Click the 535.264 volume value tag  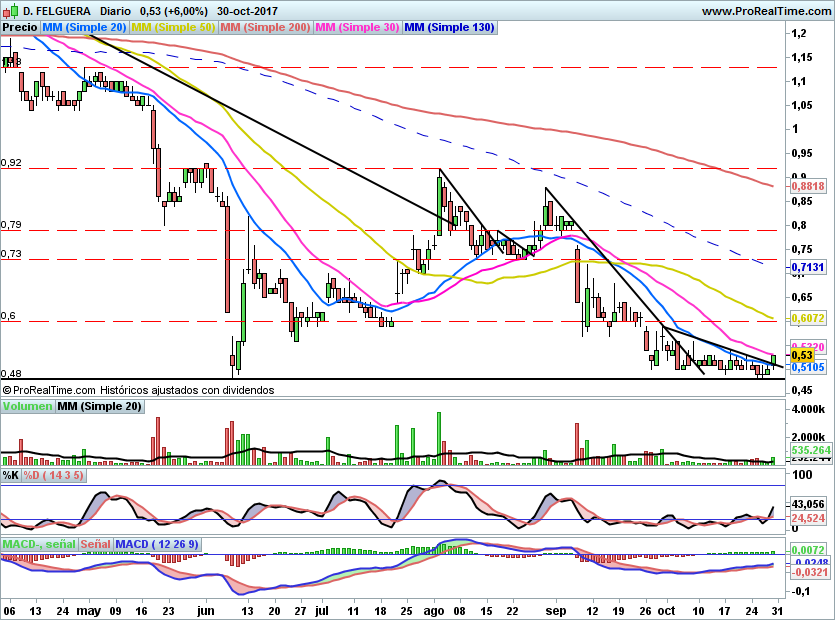811,451
